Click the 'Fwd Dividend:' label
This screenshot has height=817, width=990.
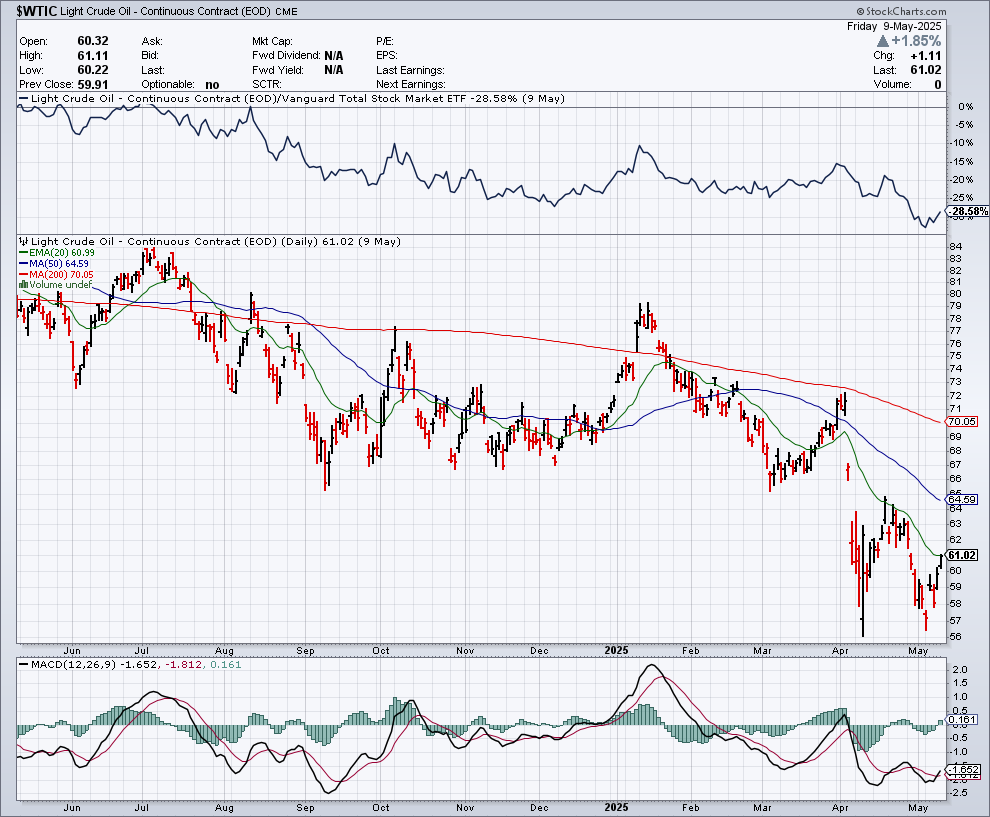pyautogui.click(x=286, y=56)
